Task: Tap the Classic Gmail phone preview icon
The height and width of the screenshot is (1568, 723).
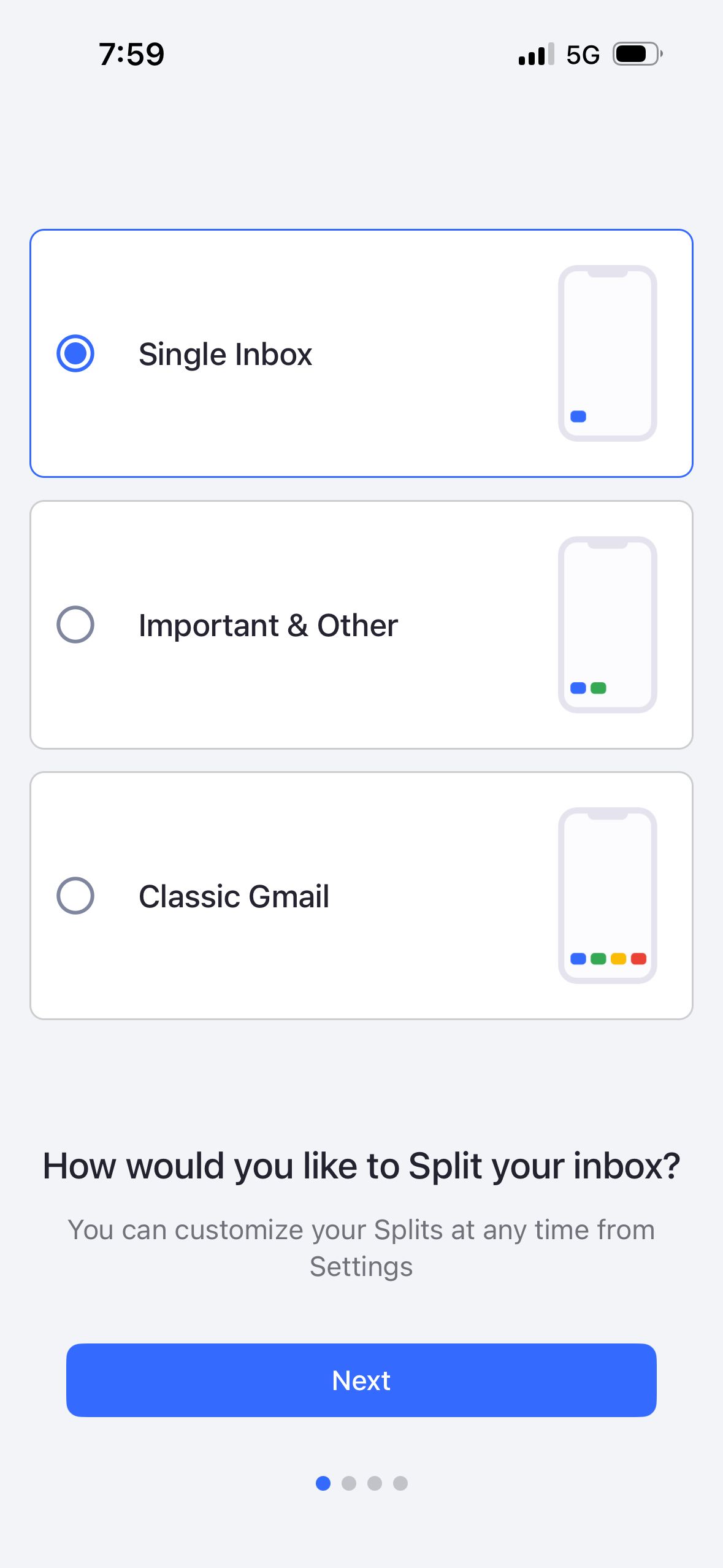Action: (607, 896)
